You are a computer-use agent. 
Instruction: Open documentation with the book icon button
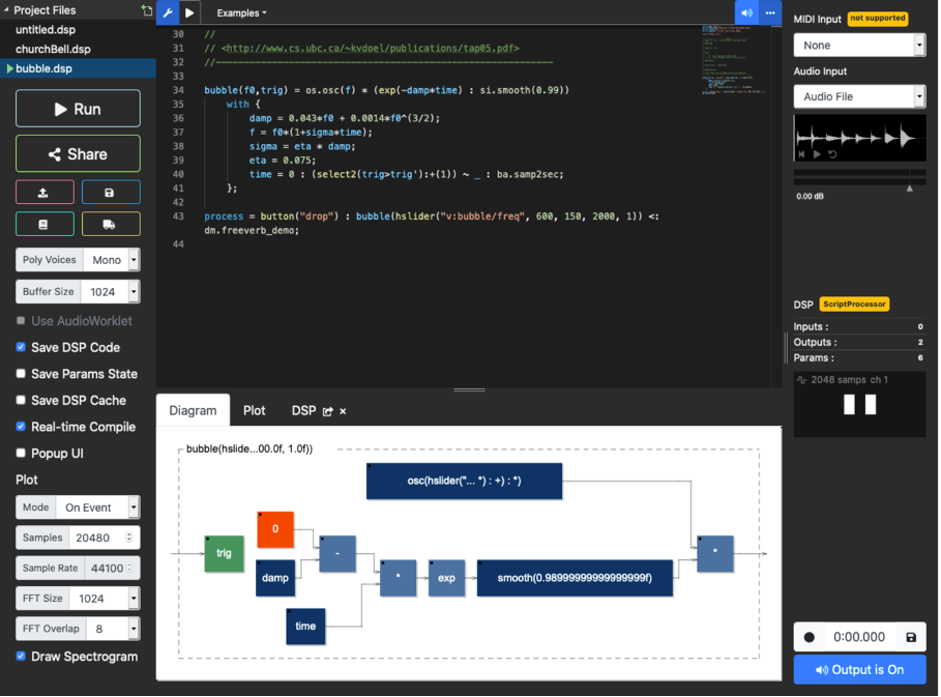[44, 224]
